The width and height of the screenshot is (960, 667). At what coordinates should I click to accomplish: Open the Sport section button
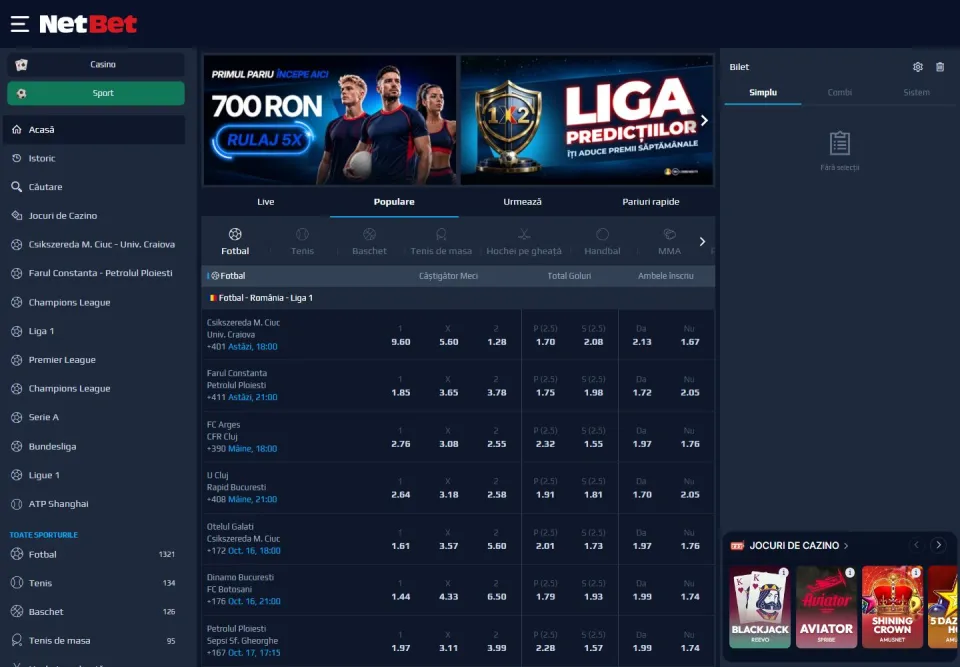(x=96, y=93)
